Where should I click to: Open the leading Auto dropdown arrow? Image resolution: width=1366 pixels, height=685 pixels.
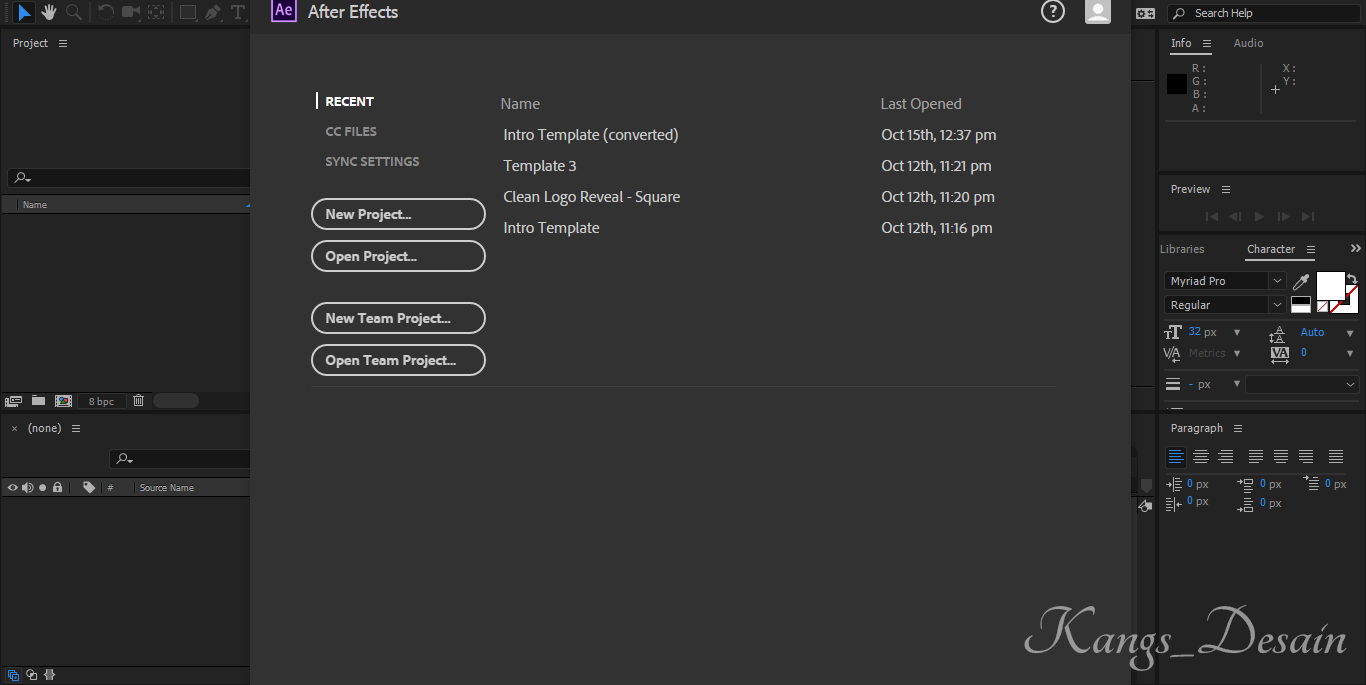click(1351, 333)
